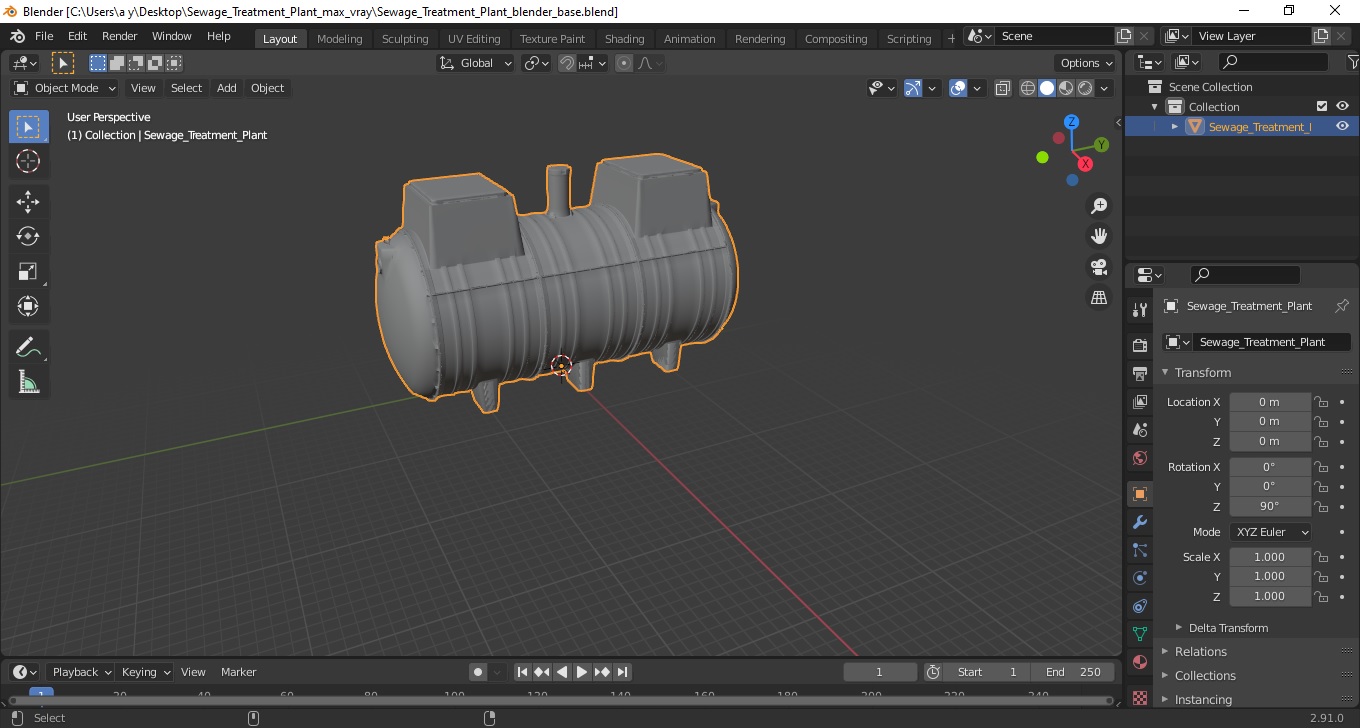This screenshot has width=1360, height=728.
Task: Open the rotation Mode XYZ Euler dropdown
Action: 1270,532
